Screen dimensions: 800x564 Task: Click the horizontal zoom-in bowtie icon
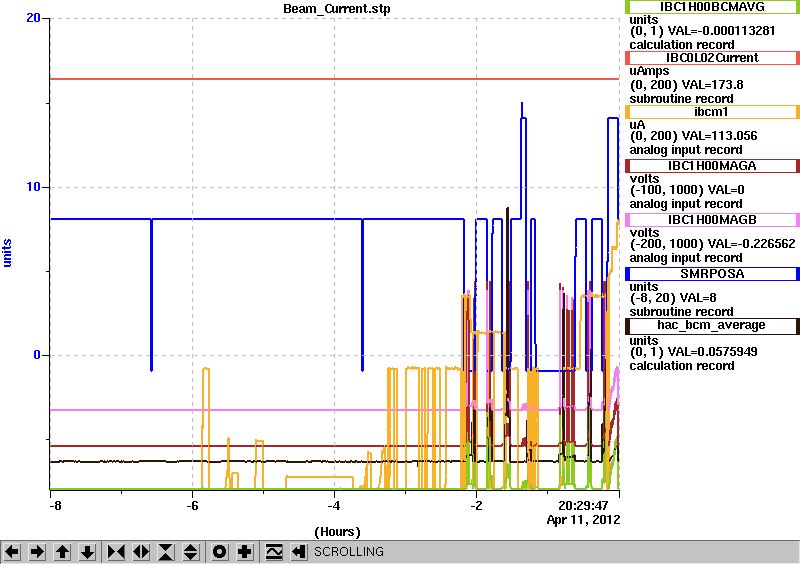coord(116,552)
